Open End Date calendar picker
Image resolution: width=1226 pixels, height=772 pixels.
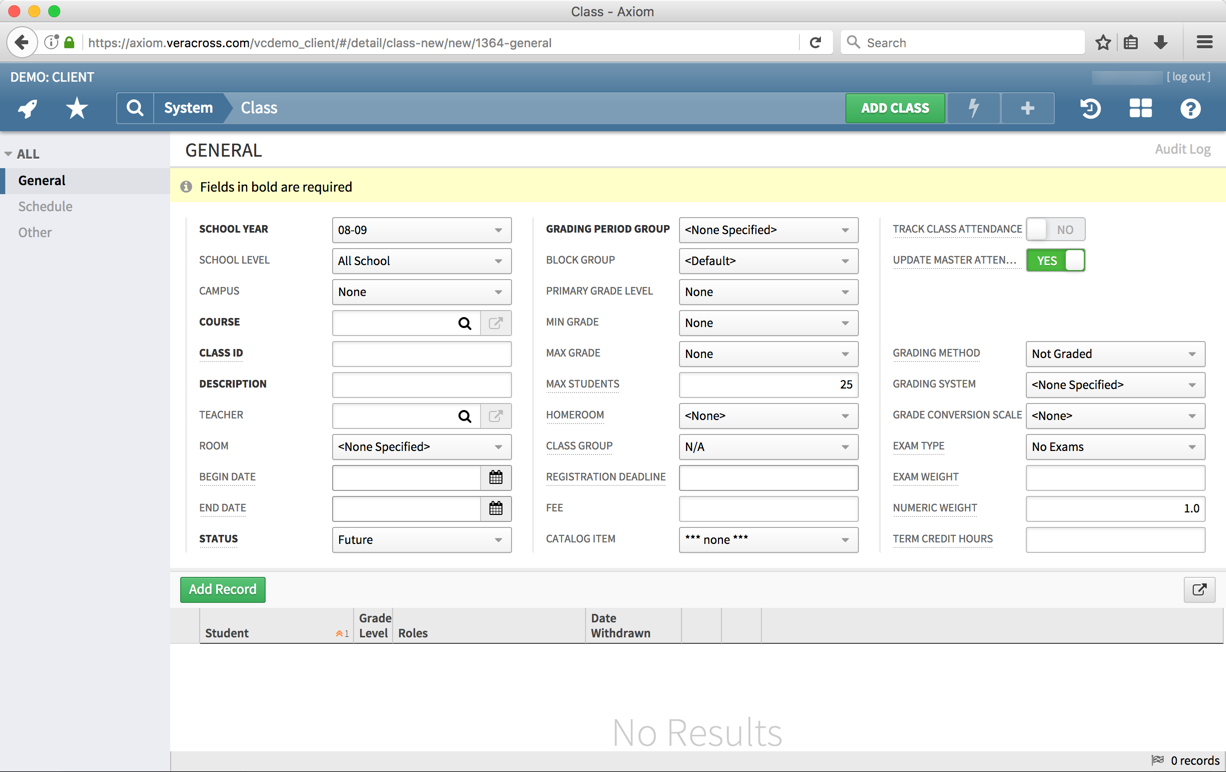click(x=496, y=509)
